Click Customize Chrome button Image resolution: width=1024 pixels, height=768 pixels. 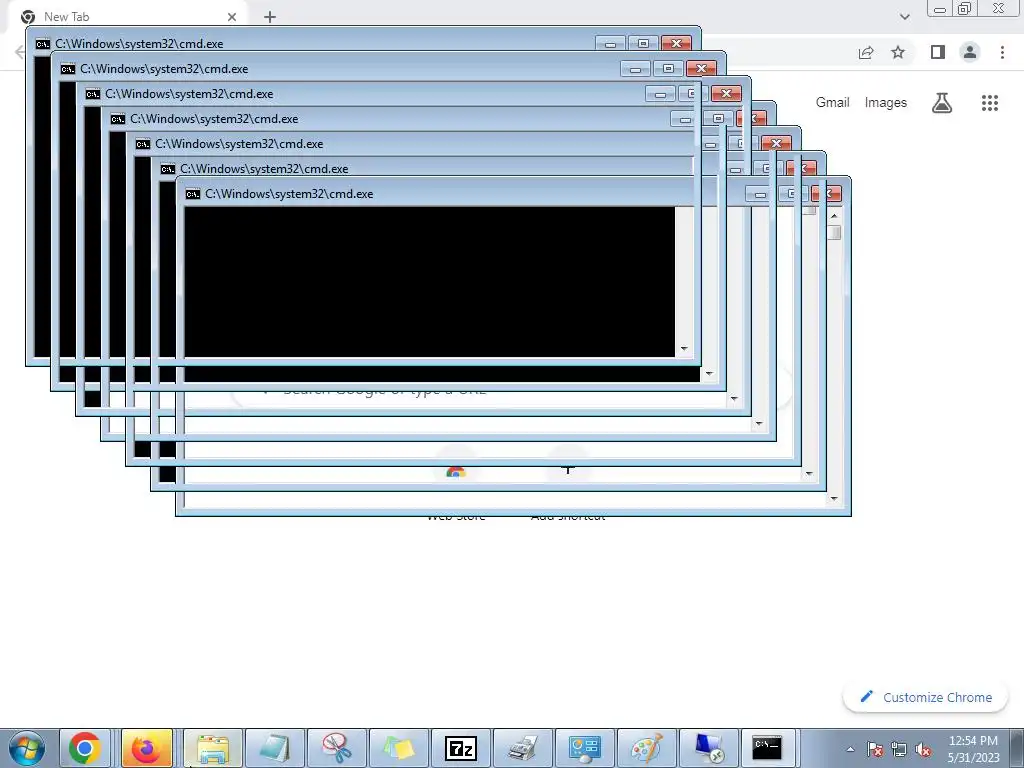point(926,697)
